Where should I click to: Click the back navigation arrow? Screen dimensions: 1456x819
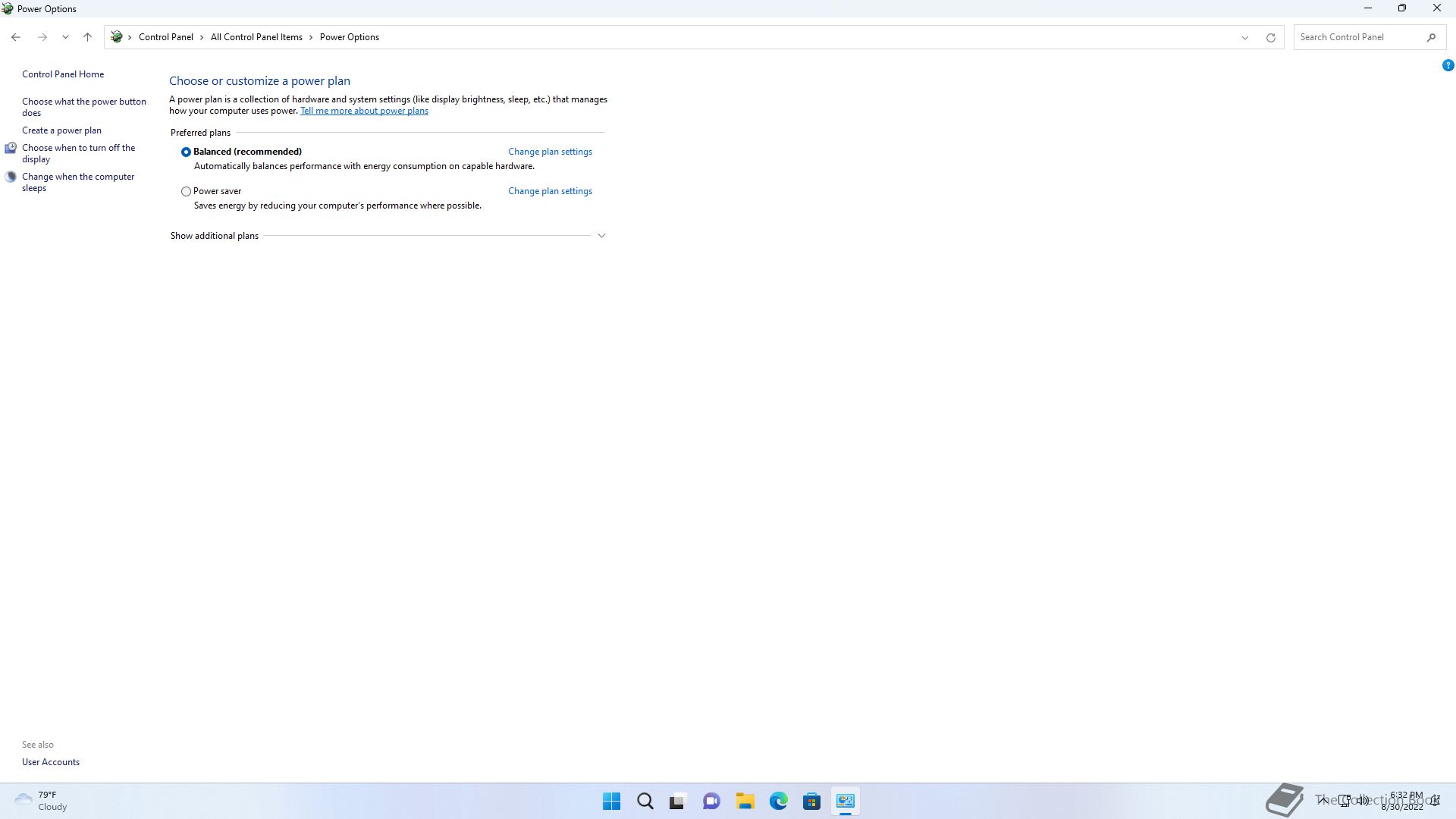[x=16, y=37]
